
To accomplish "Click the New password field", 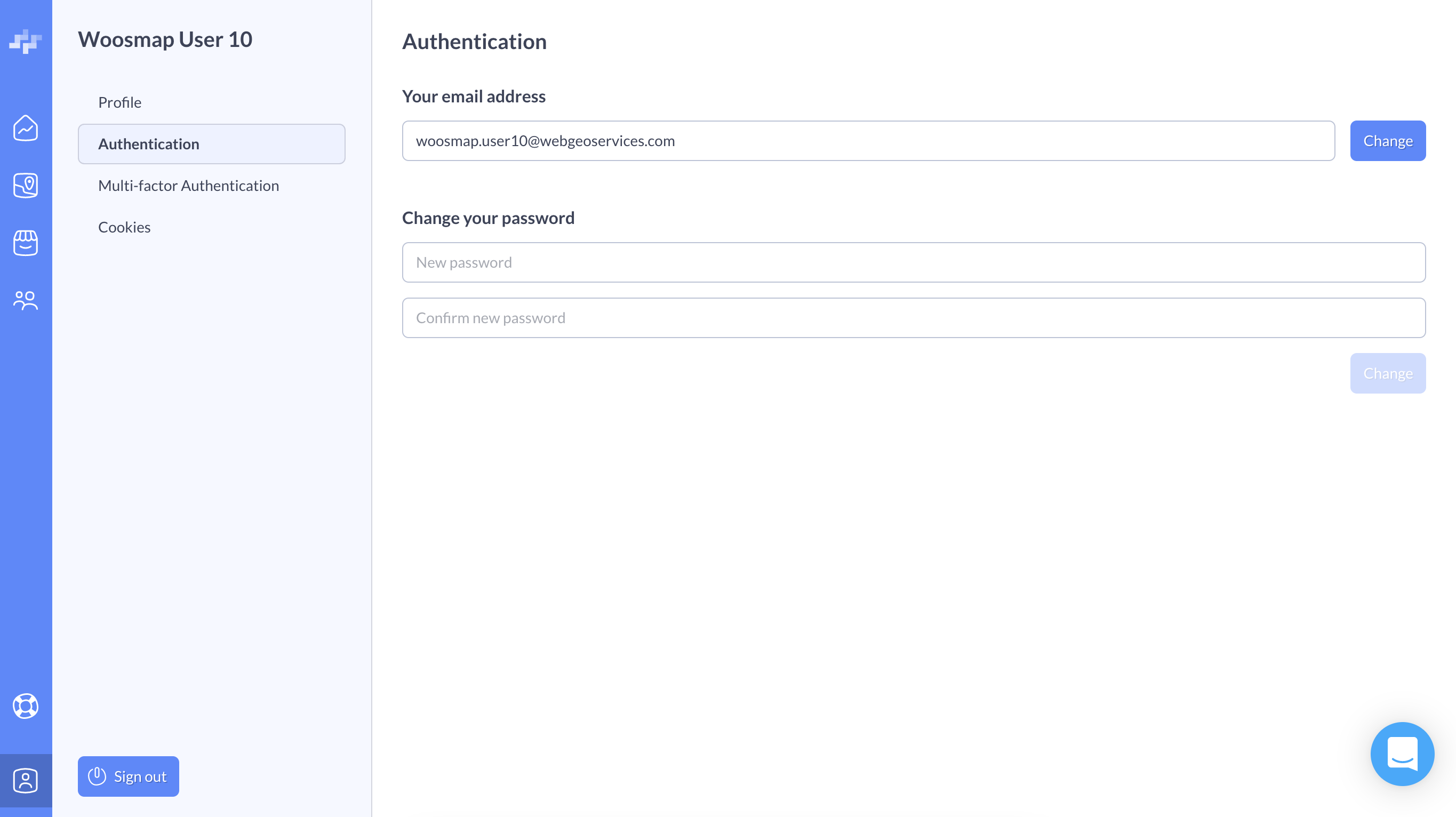I will point(913,262).
